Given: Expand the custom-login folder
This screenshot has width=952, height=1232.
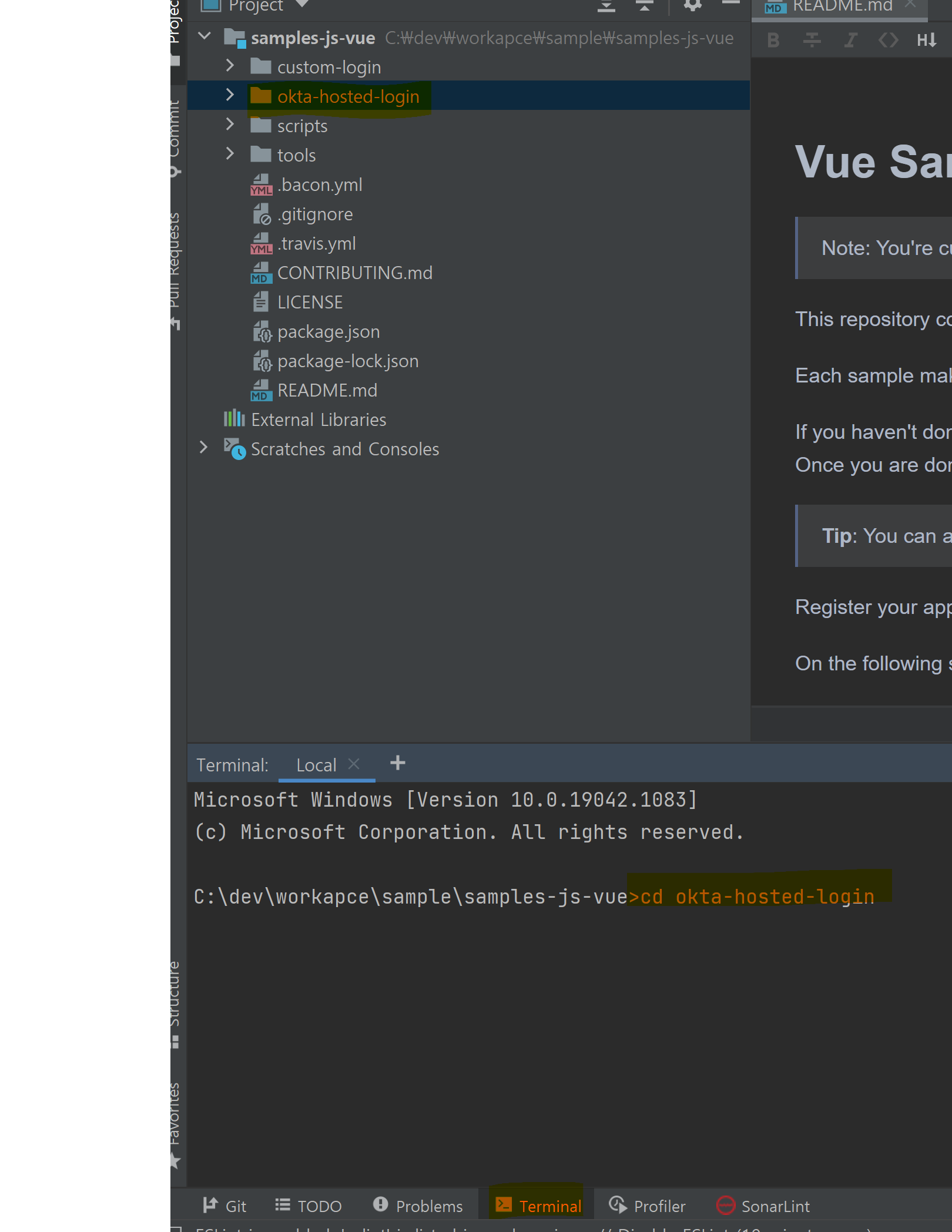Looking at the screenshot, I should tap(230, 66).
